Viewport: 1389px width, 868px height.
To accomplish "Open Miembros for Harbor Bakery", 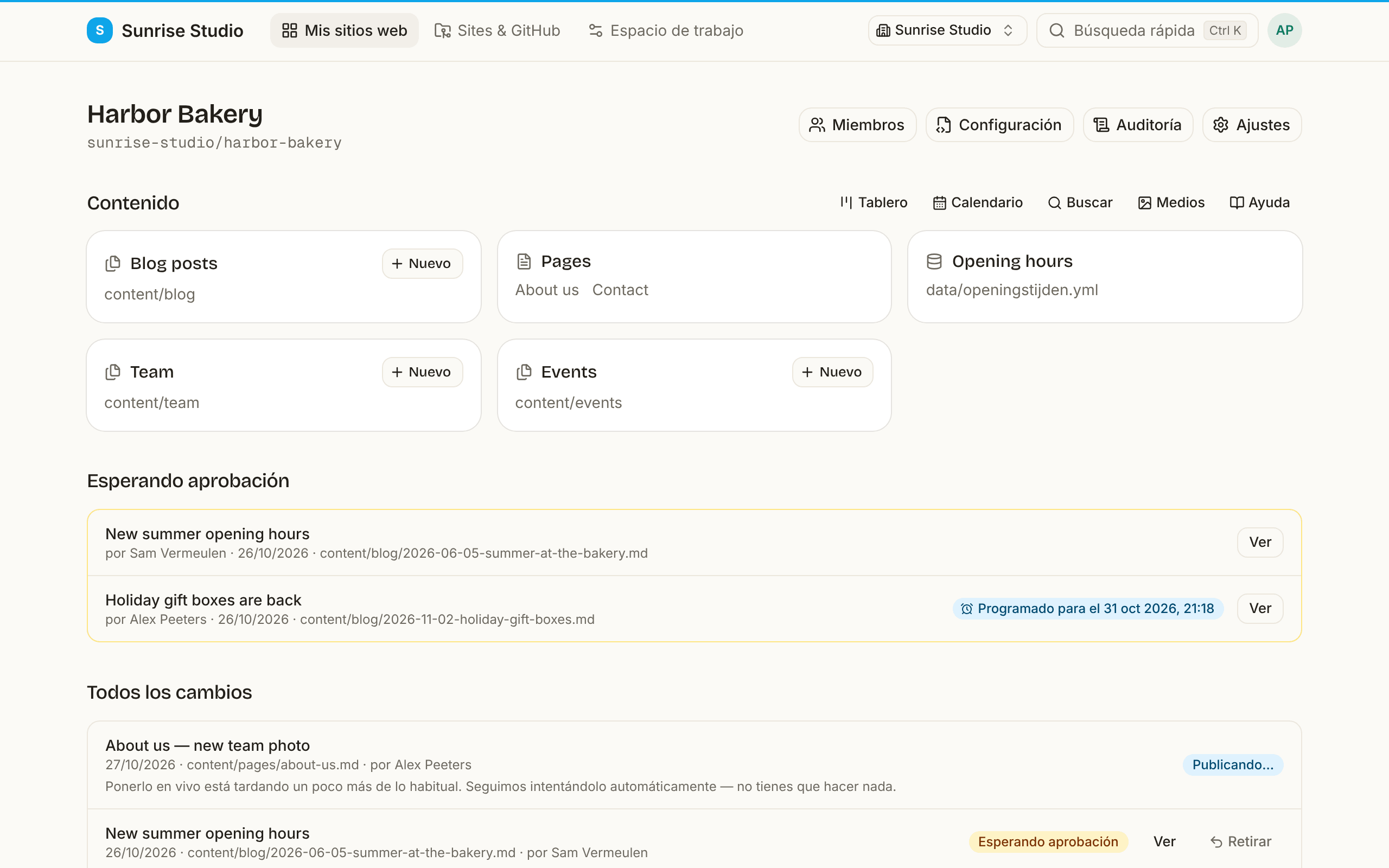I will pyautogui.click(x=857, y=125).
